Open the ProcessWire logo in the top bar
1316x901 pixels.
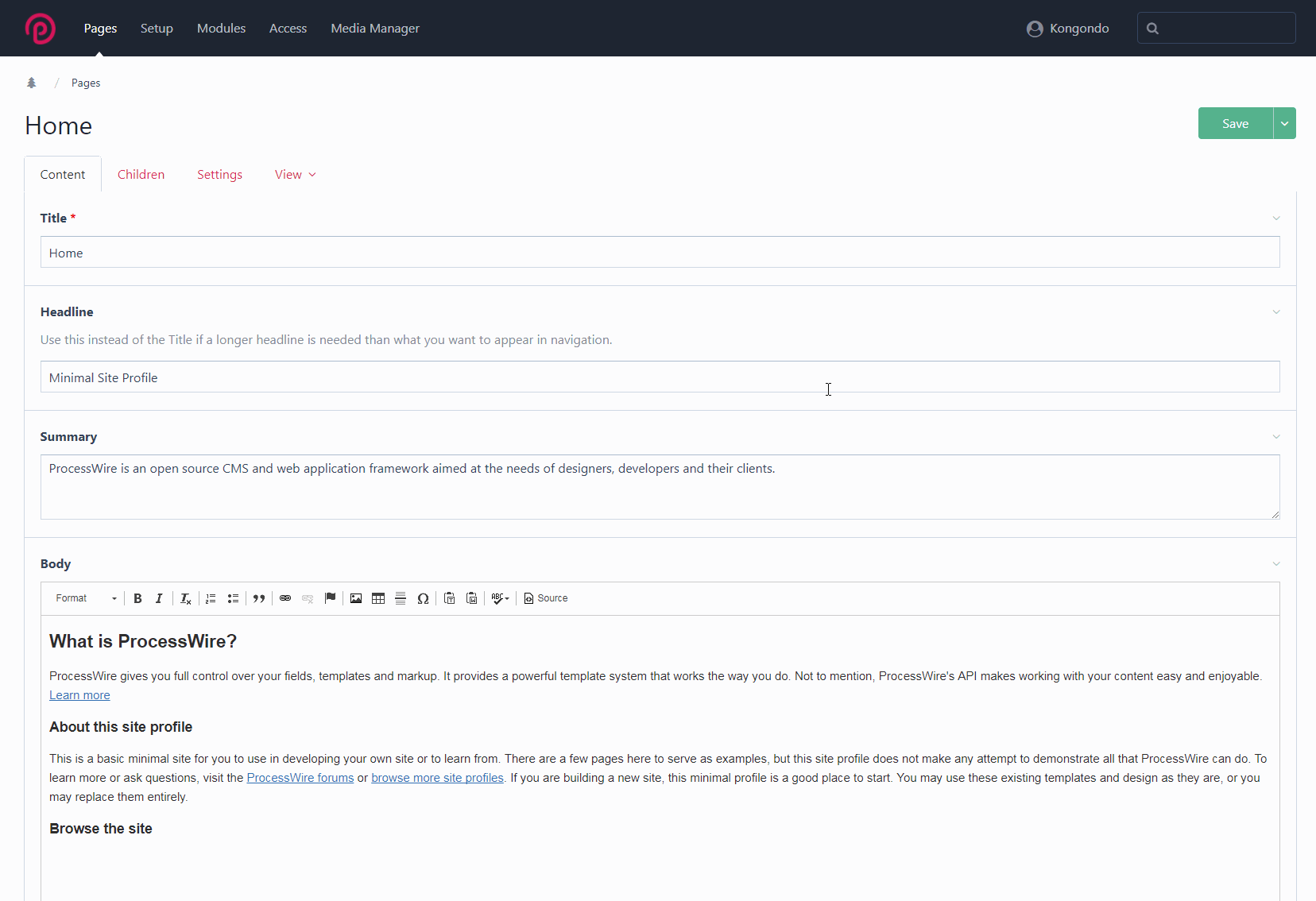coord(39,28)
